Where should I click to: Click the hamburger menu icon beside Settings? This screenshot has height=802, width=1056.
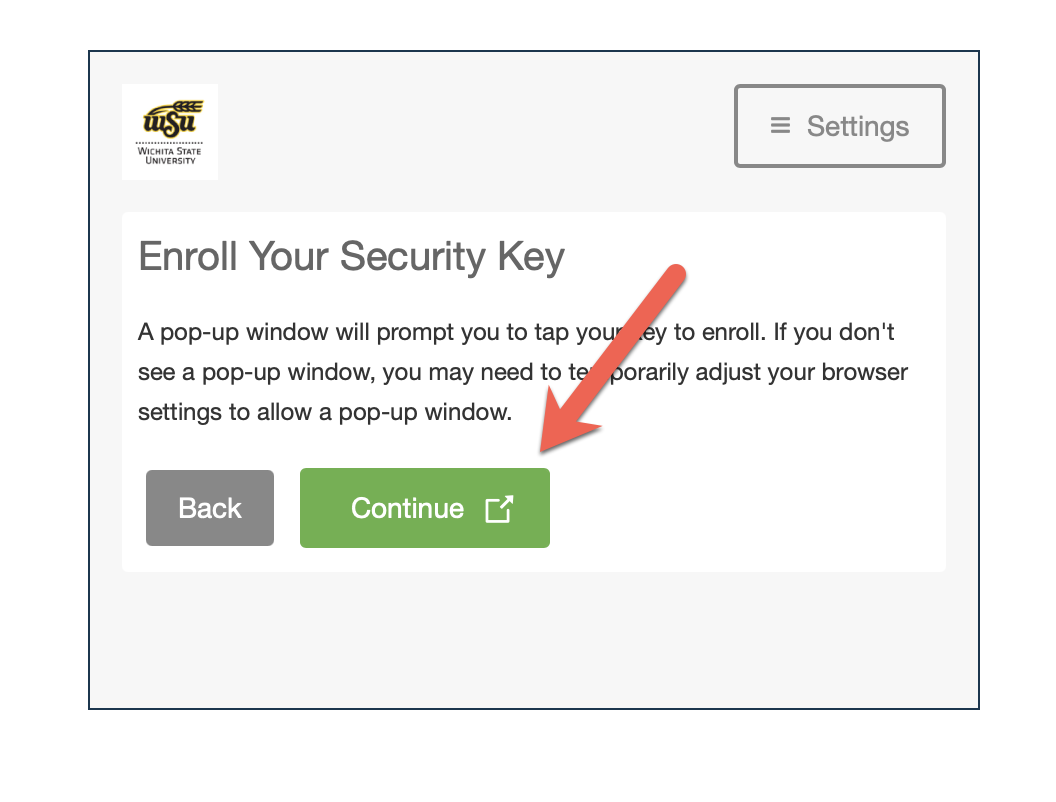coord(780,125)
